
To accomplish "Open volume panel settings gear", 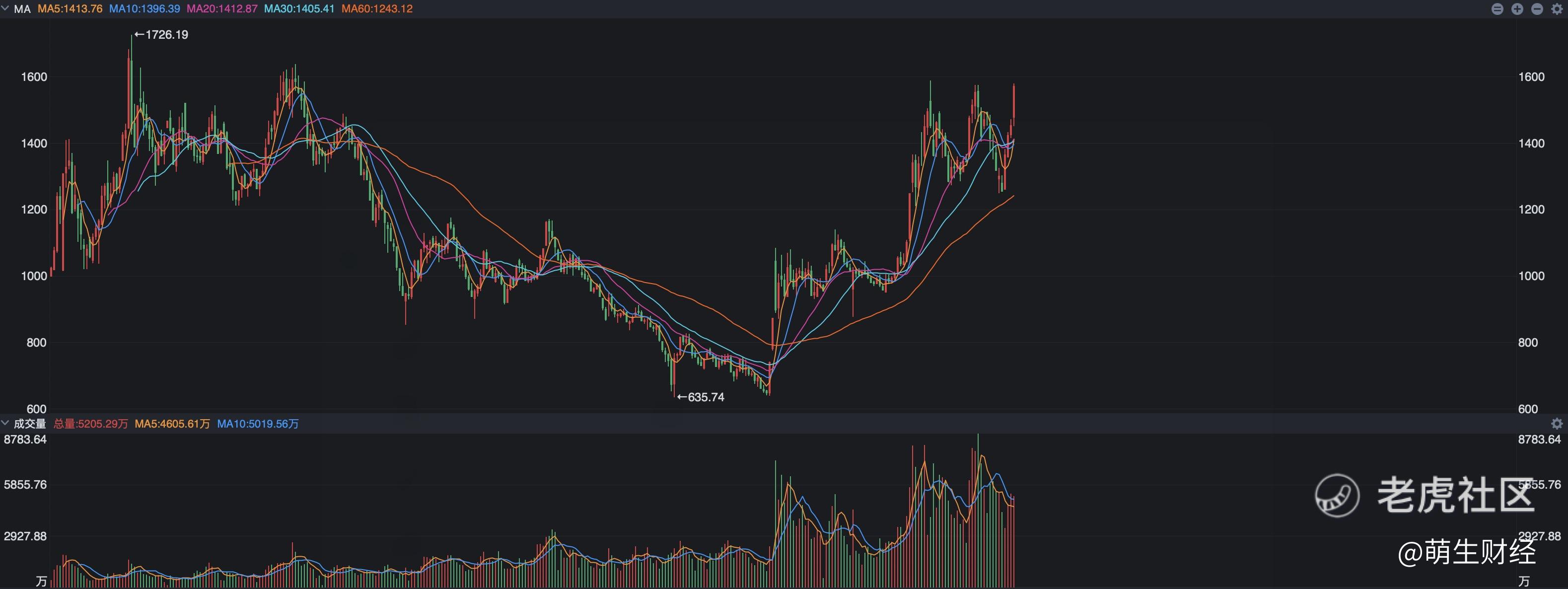I will (x=1557, y=423).
